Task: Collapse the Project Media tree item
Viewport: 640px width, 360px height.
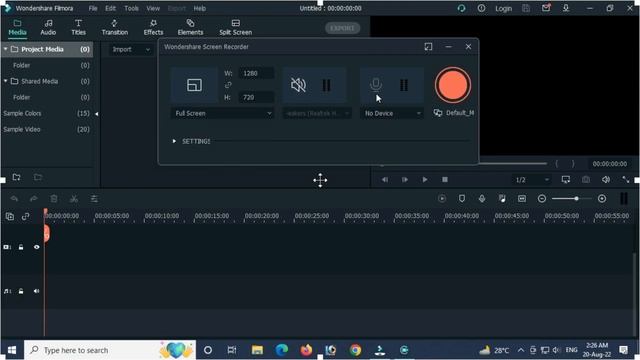Action: point(6,49)
